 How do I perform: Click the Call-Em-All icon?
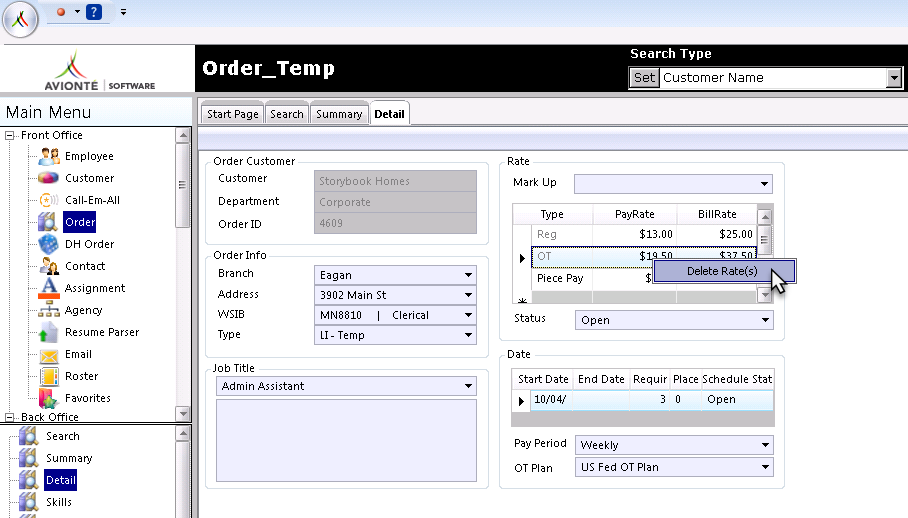pyautogui.click(x=49, y=200)
